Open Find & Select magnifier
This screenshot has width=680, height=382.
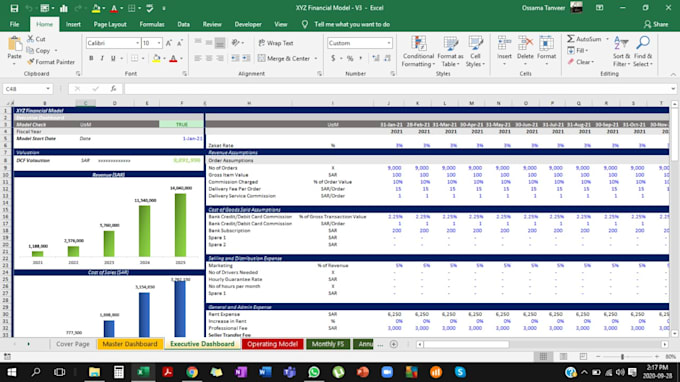coord(643,52)
